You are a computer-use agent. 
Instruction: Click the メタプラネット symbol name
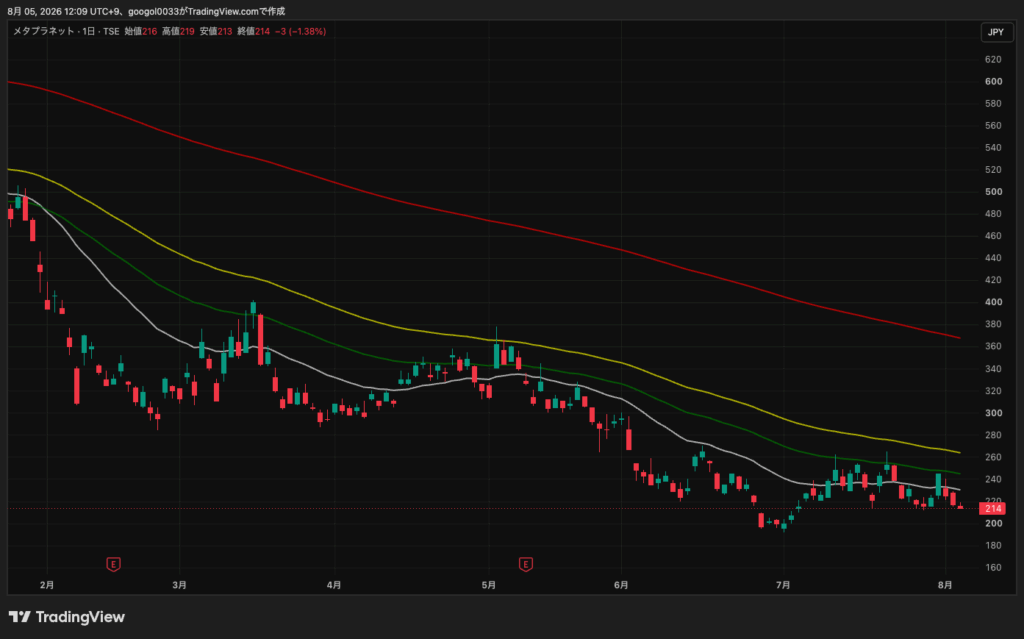[x=44, y=31]
